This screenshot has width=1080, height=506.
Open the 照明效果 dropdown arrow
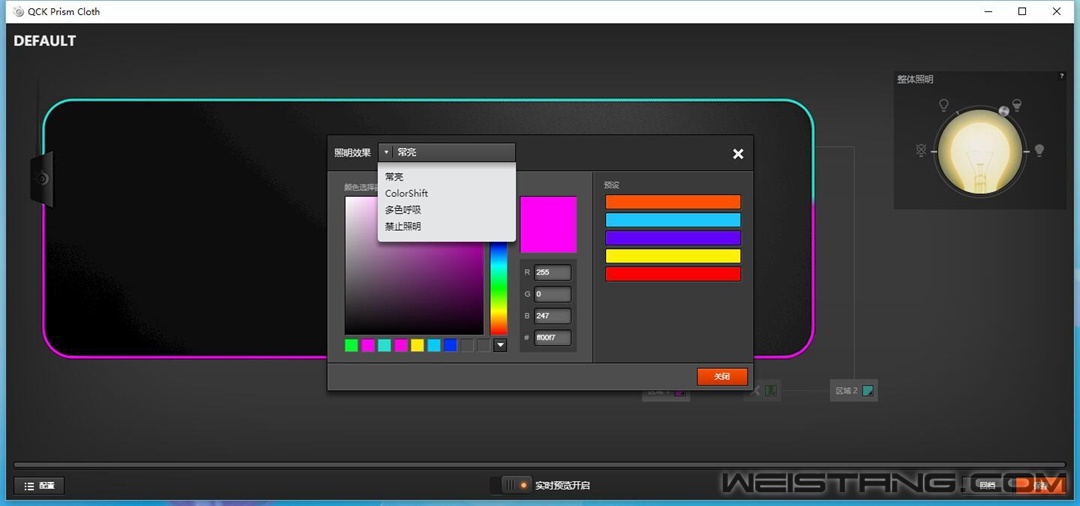click(x=386, y=152)
